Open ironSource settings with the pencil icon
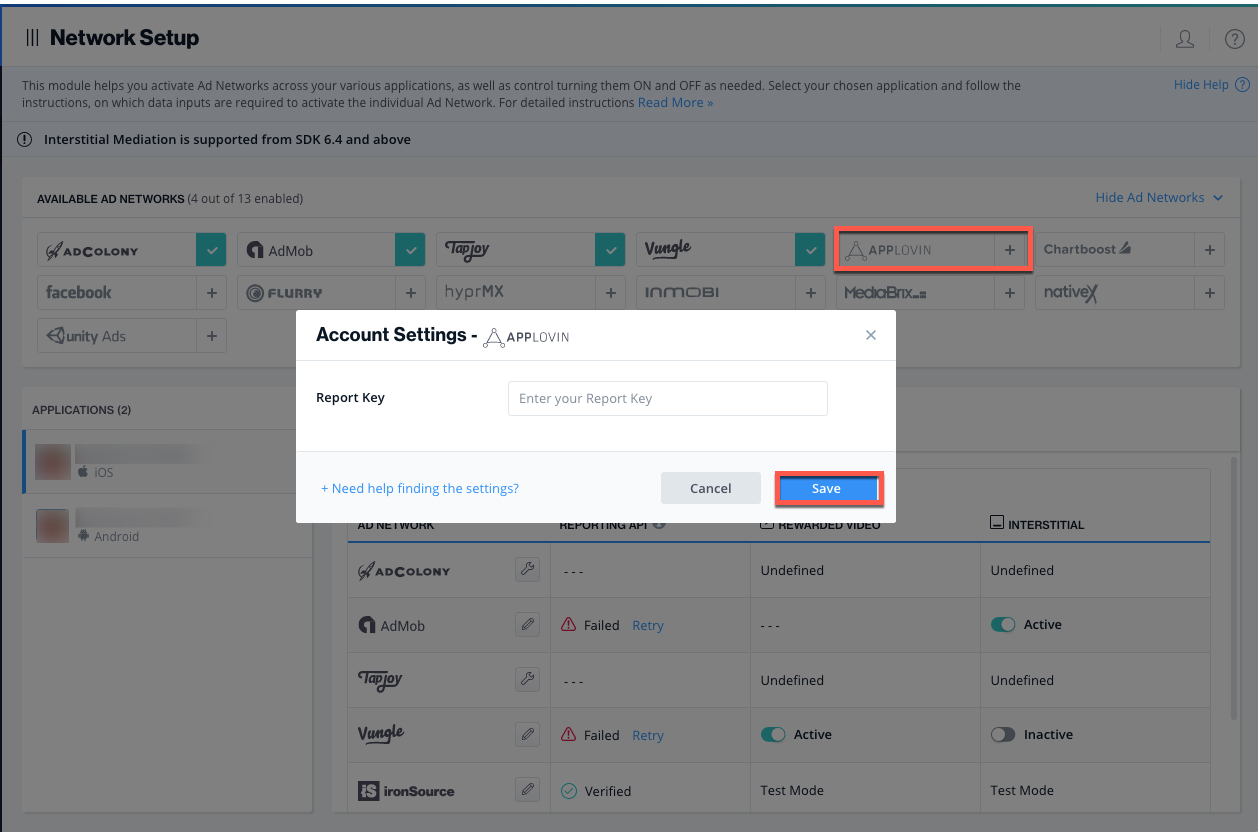The height and width of the screenshot is (832, 1258). (x=527, y=789)
